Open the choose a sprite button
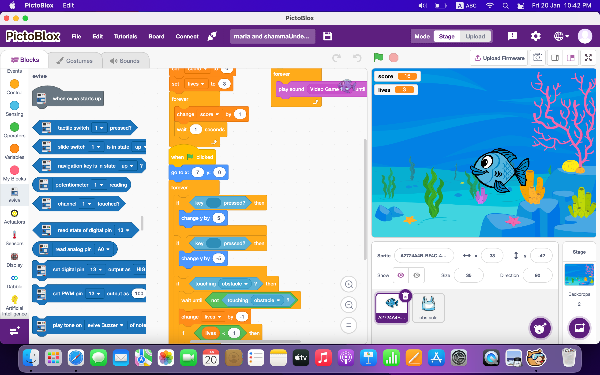The image size is (600, 375). pos(540,328)
